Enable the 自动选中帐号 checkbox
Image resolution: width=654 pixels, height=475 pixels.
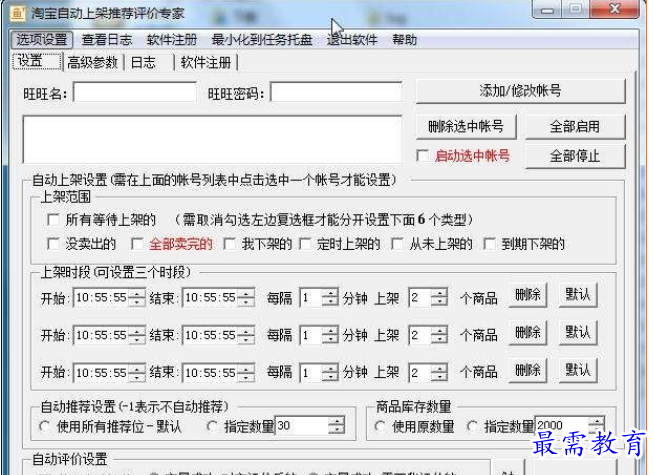(423, 156)
